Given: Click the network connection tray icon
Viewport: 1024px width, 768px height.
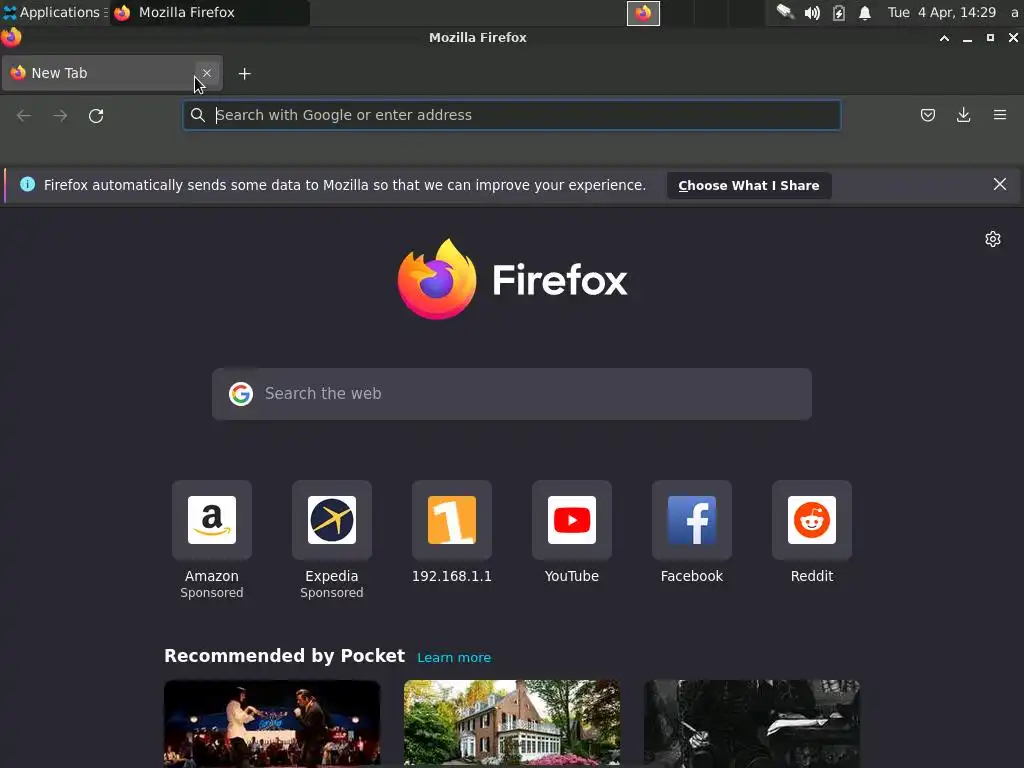Looking at the screenshot, I should [x=785, y=12].
